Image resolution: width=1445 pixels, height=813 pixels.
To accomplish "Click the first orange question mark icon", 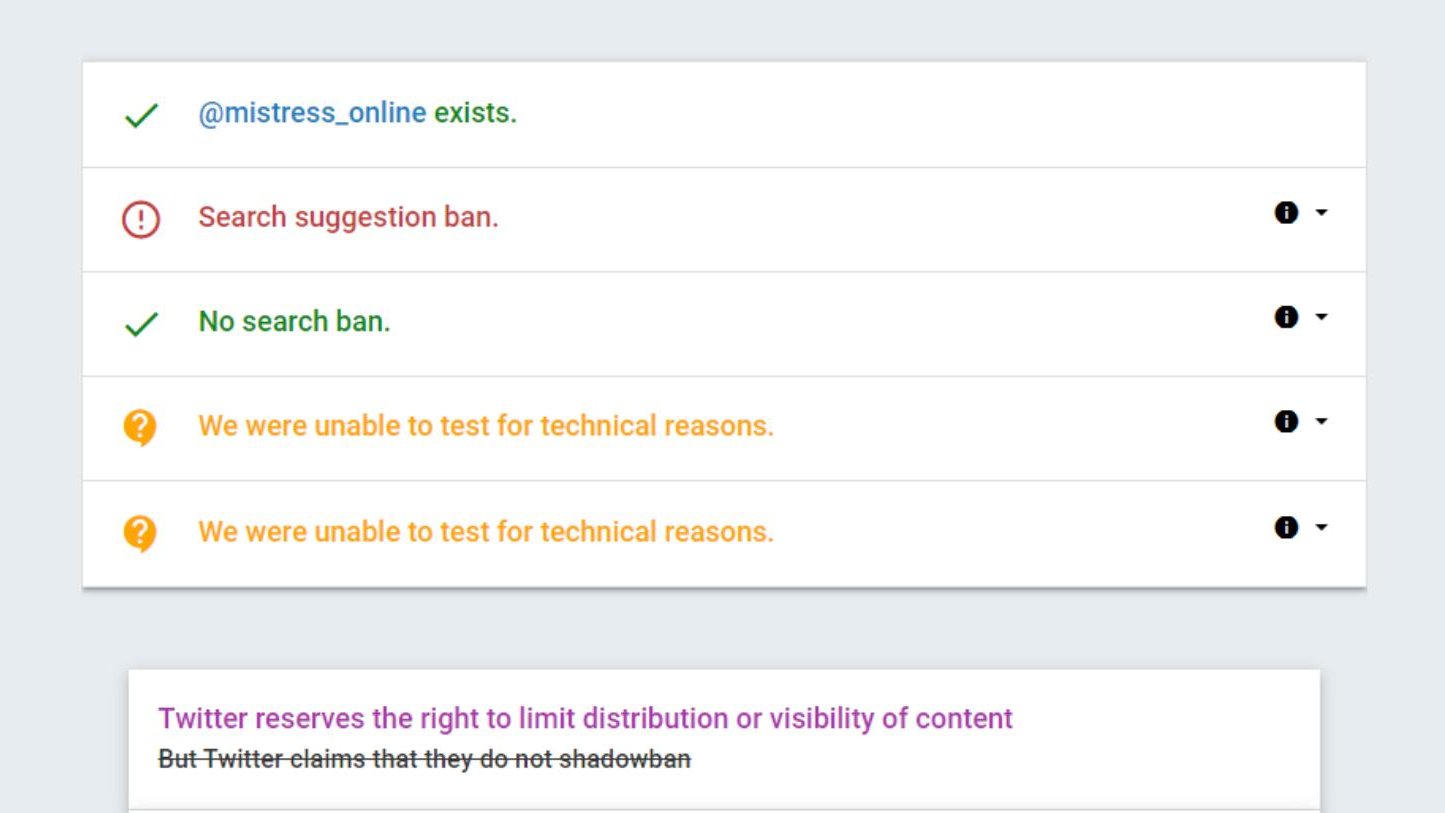I will click(141, 428).
